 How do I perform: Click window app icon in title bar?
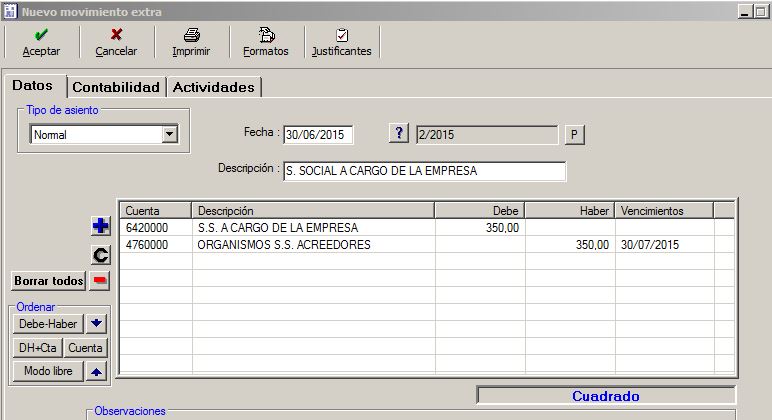pos(10,11)
